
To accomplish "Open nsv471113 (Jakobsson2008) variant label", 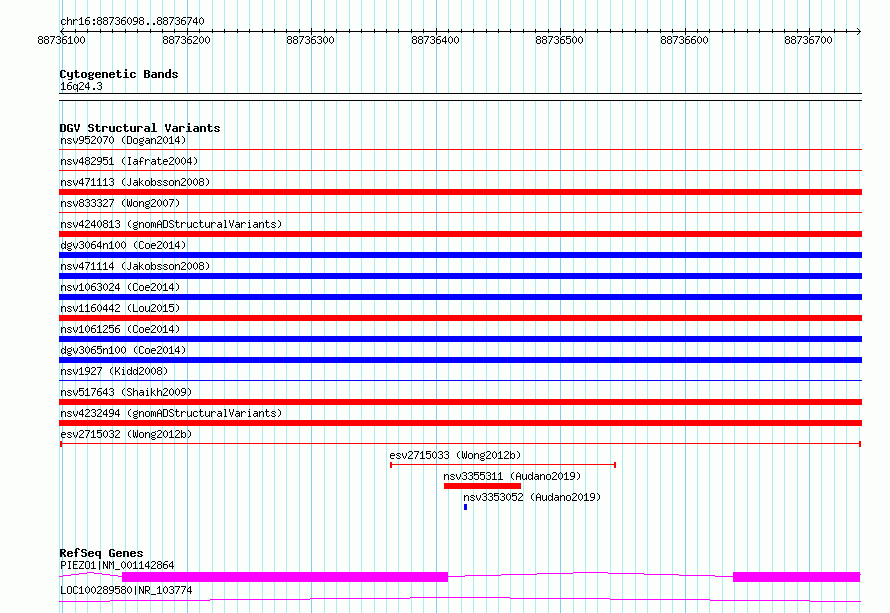I will (135, 182).
